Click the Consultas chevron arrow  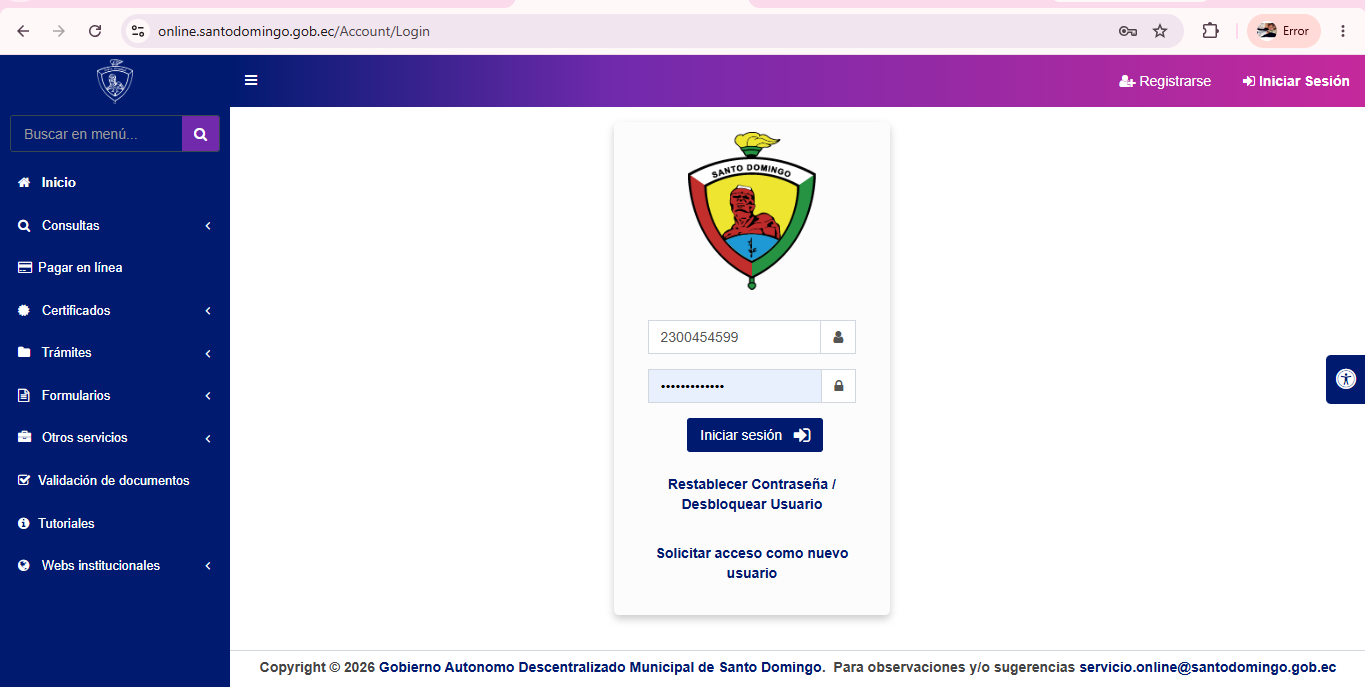(208, 226)
